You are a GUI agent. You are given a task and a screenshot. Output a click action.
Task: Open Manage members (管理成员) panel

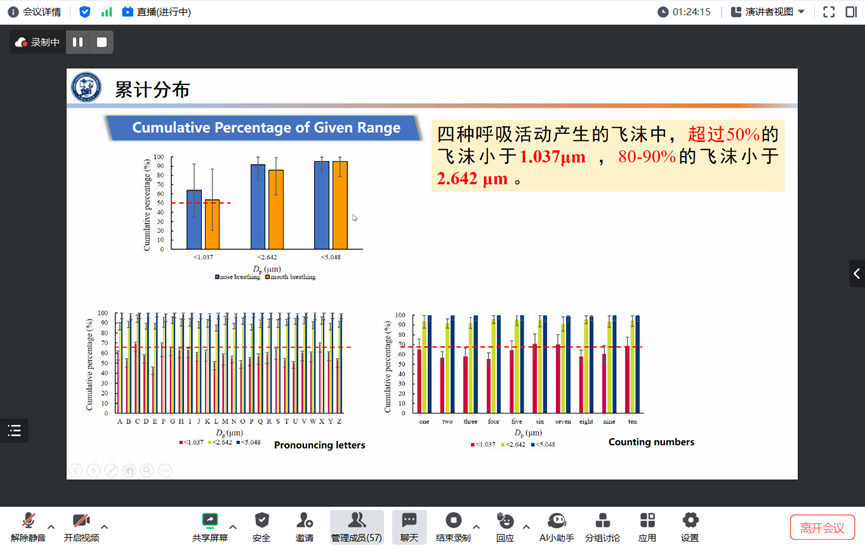[x=356, y=526]
